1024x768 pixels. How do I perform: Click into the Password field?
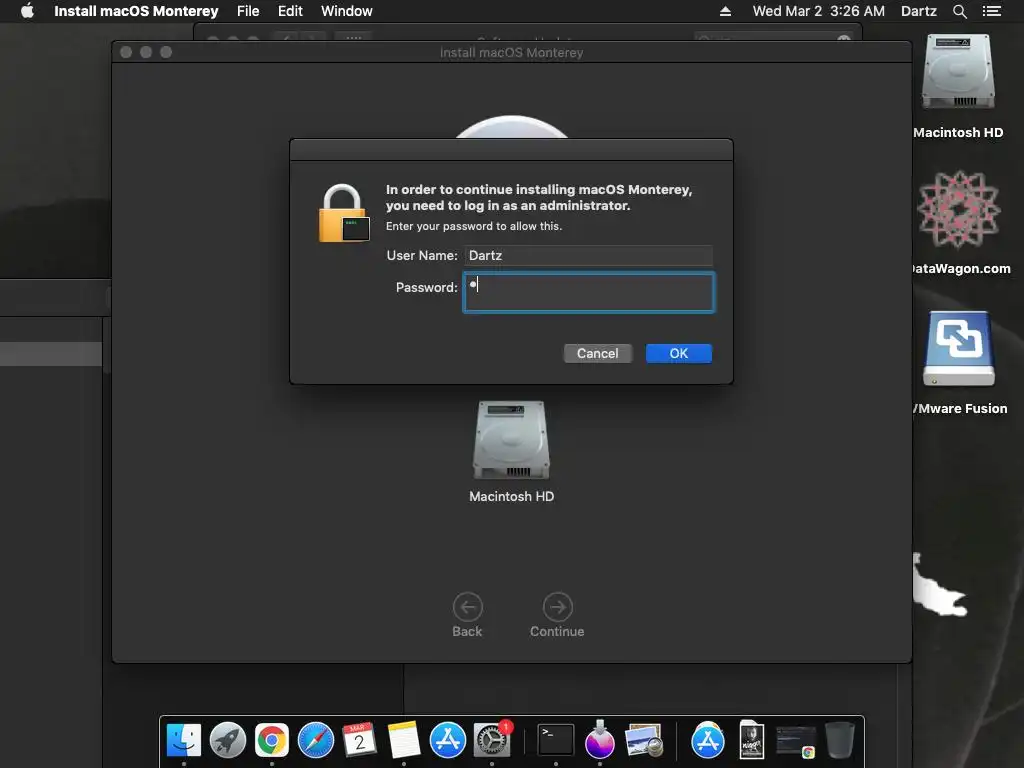point(588,292)
